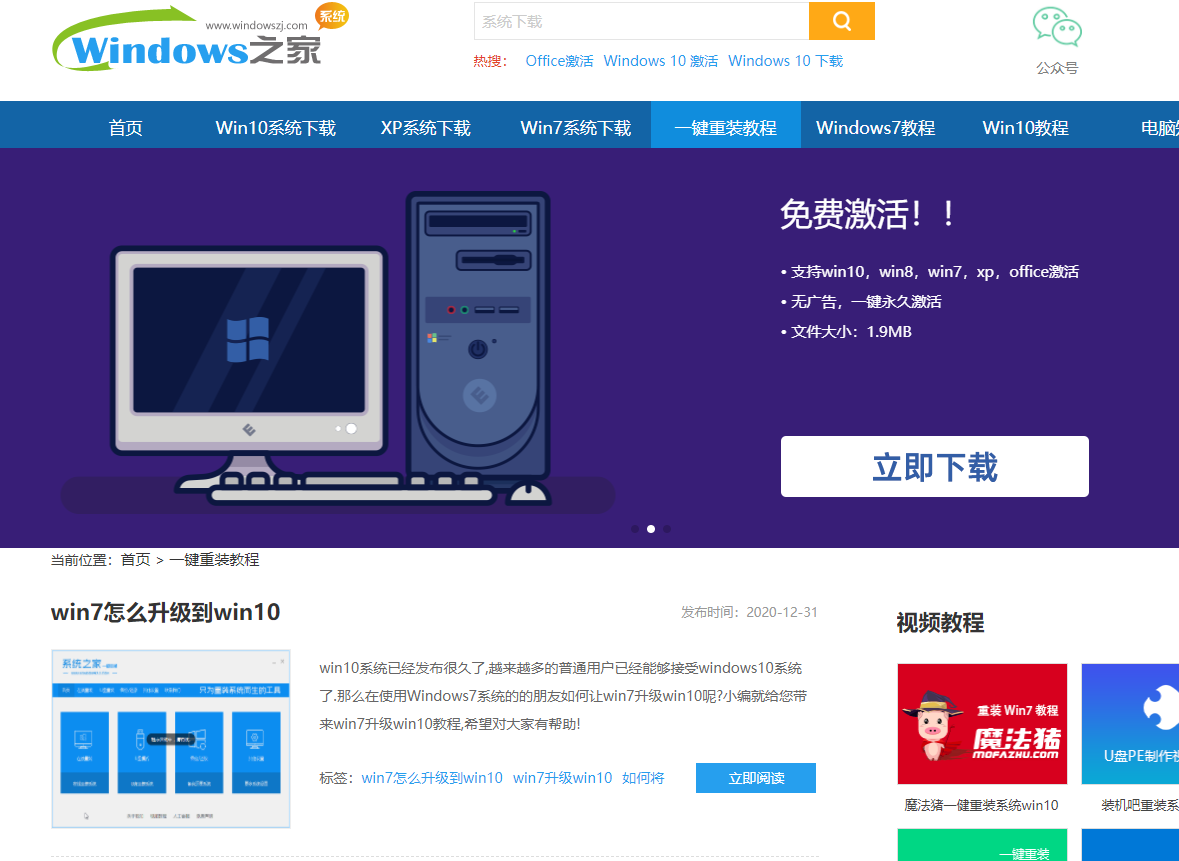The image size is (1179, 861).
Task: Select the second carousel dot
Action: click(651, 529)
